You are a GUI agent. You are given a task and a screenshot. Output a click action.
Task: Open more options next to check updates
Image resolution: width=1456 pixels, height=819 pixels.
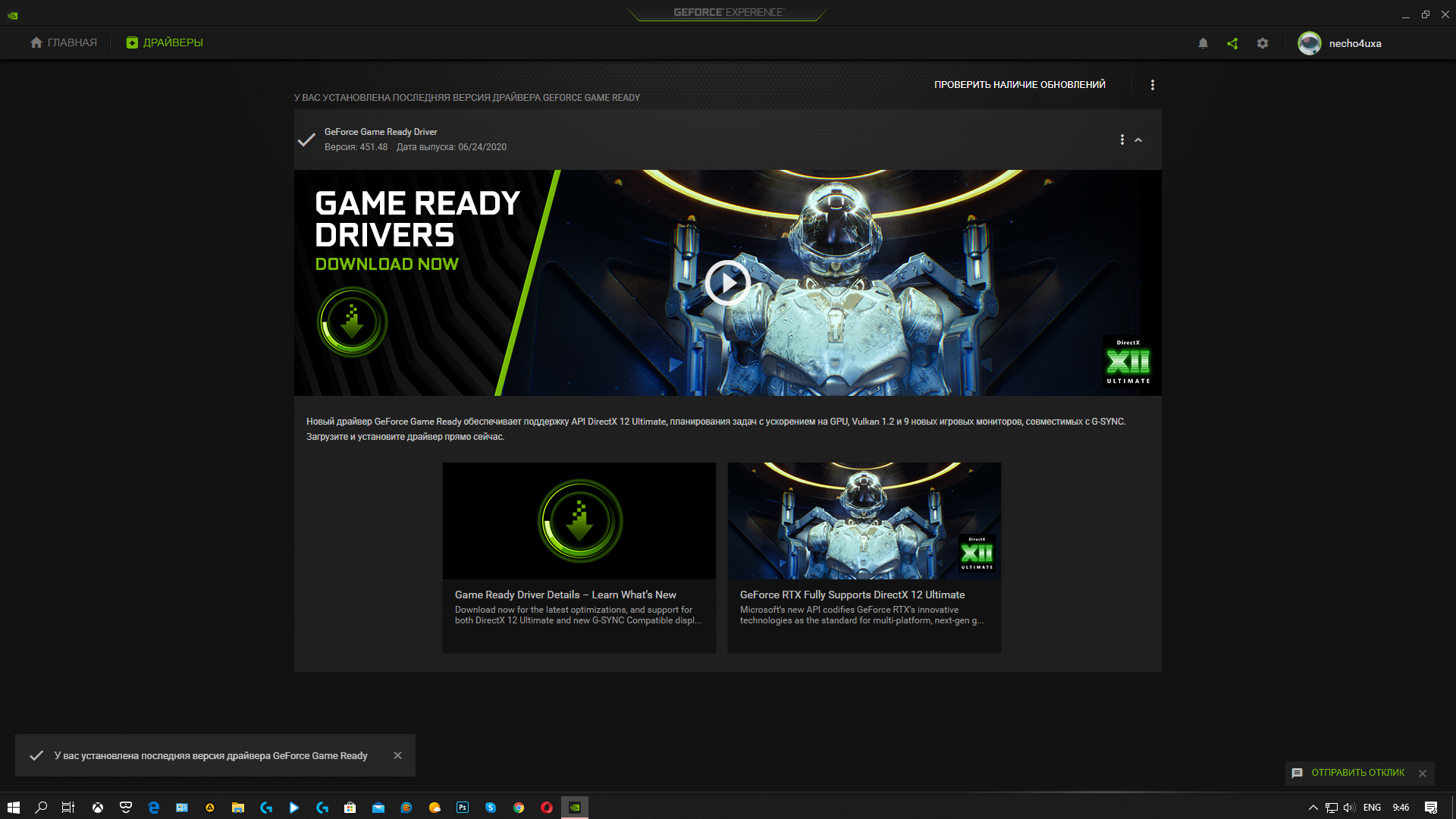[1153, 85]
